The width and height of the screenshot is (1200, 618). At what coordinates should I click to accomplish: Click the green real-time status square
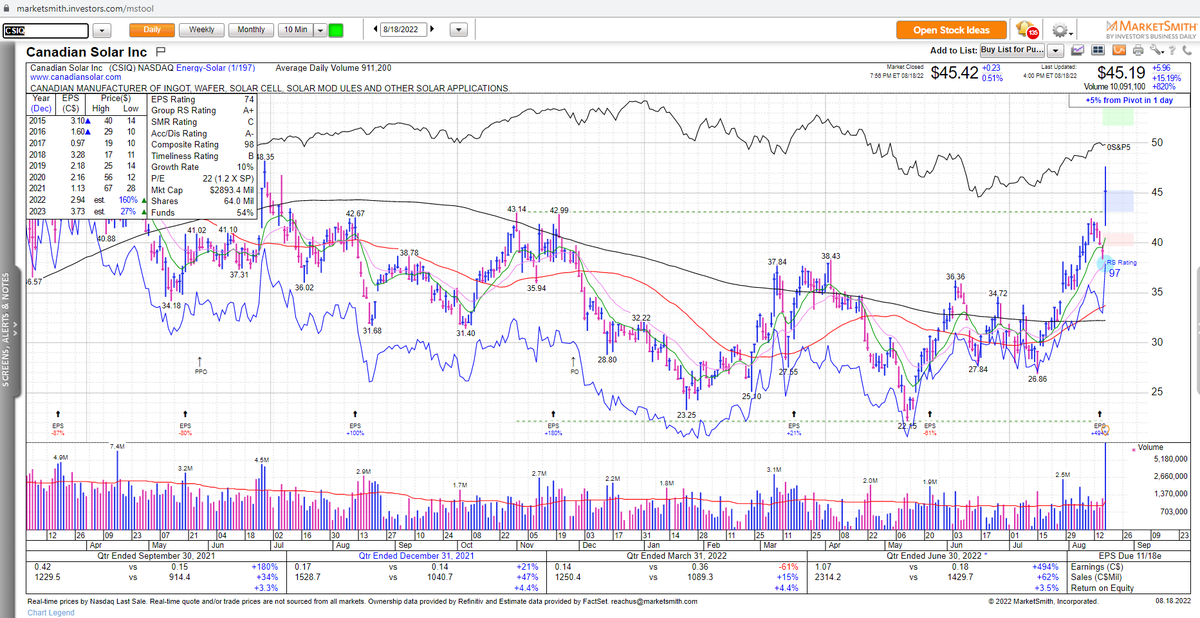(x=336, y=30)
